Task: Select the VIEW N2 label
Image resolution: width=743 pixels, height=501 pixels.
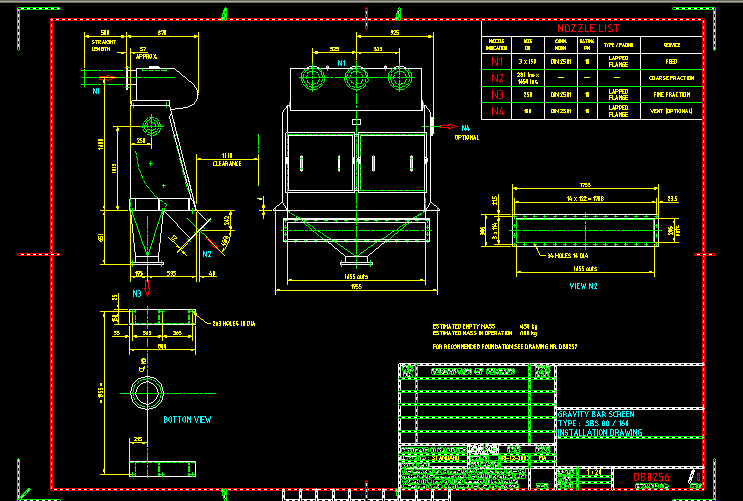Action: click(584, 285)
